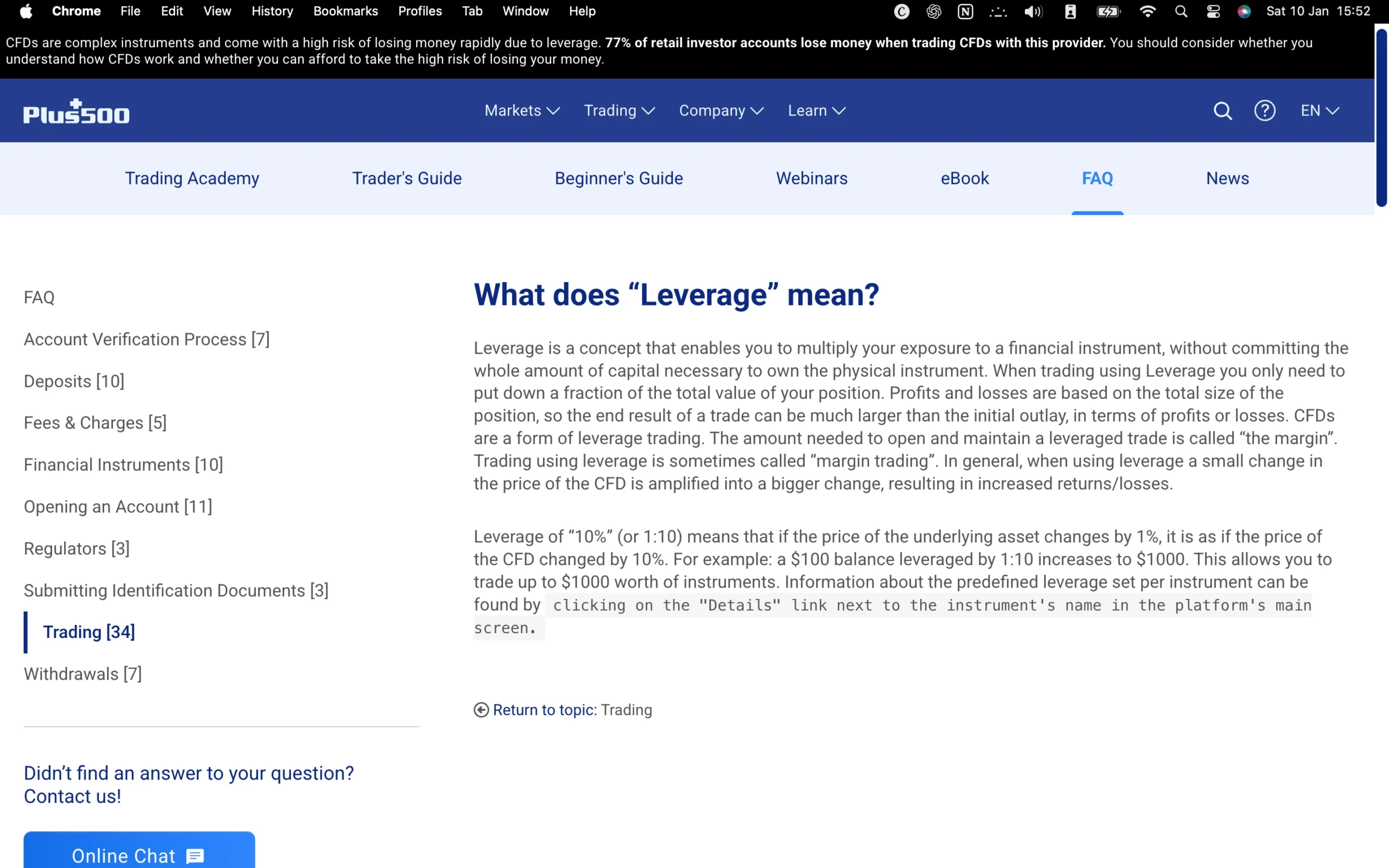Click the return arrow beside Return to topic
This screenshot has width=1389, height=868.
pyautogui.click(x=481, y=710)
